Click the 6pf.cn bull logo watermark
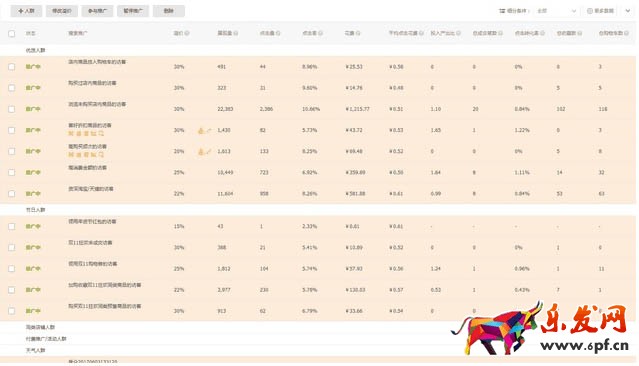639x366 pixels. point(540,329)
